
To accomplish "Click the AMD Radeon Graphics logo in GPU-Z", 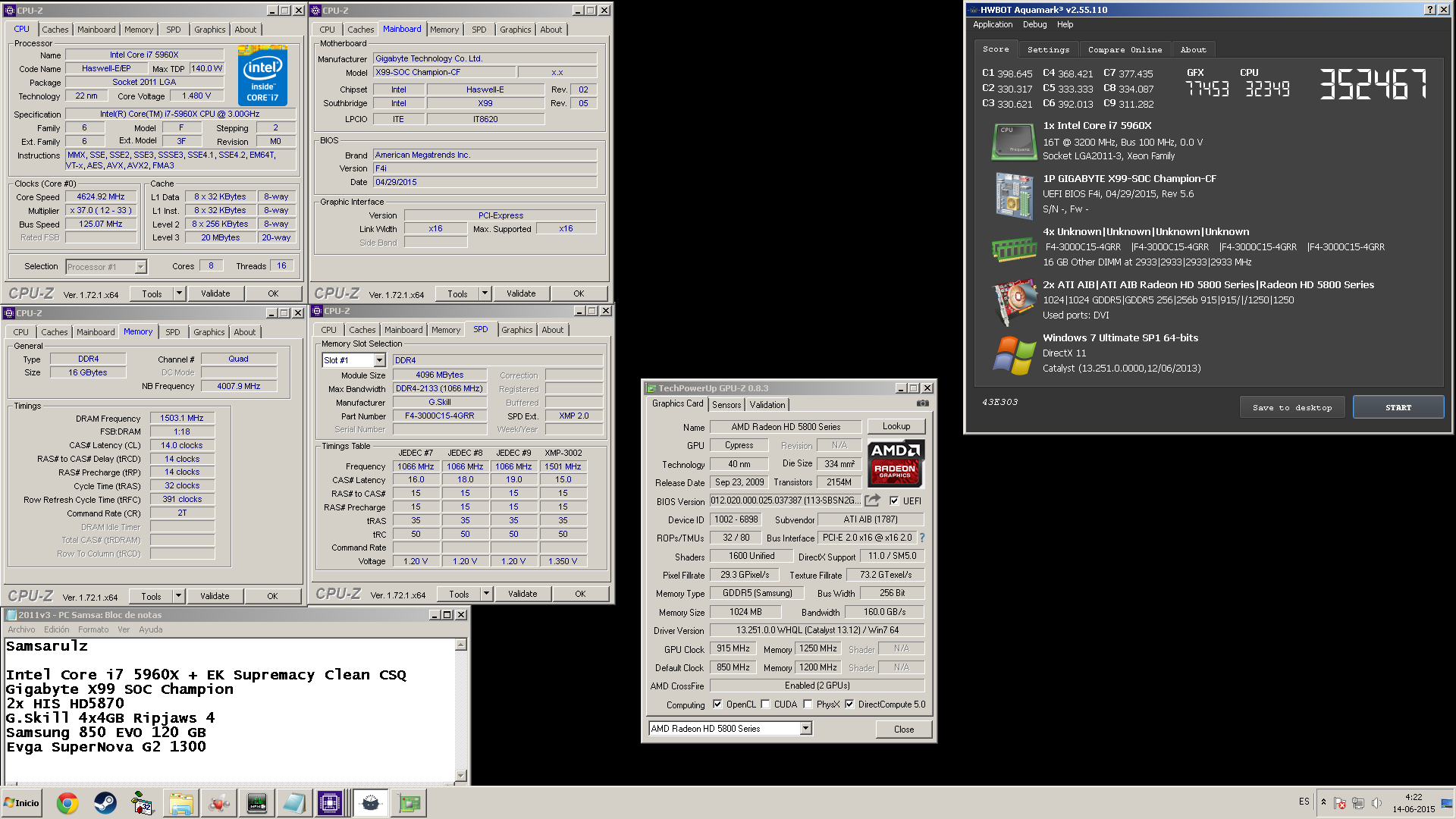I will click(896, 463).
